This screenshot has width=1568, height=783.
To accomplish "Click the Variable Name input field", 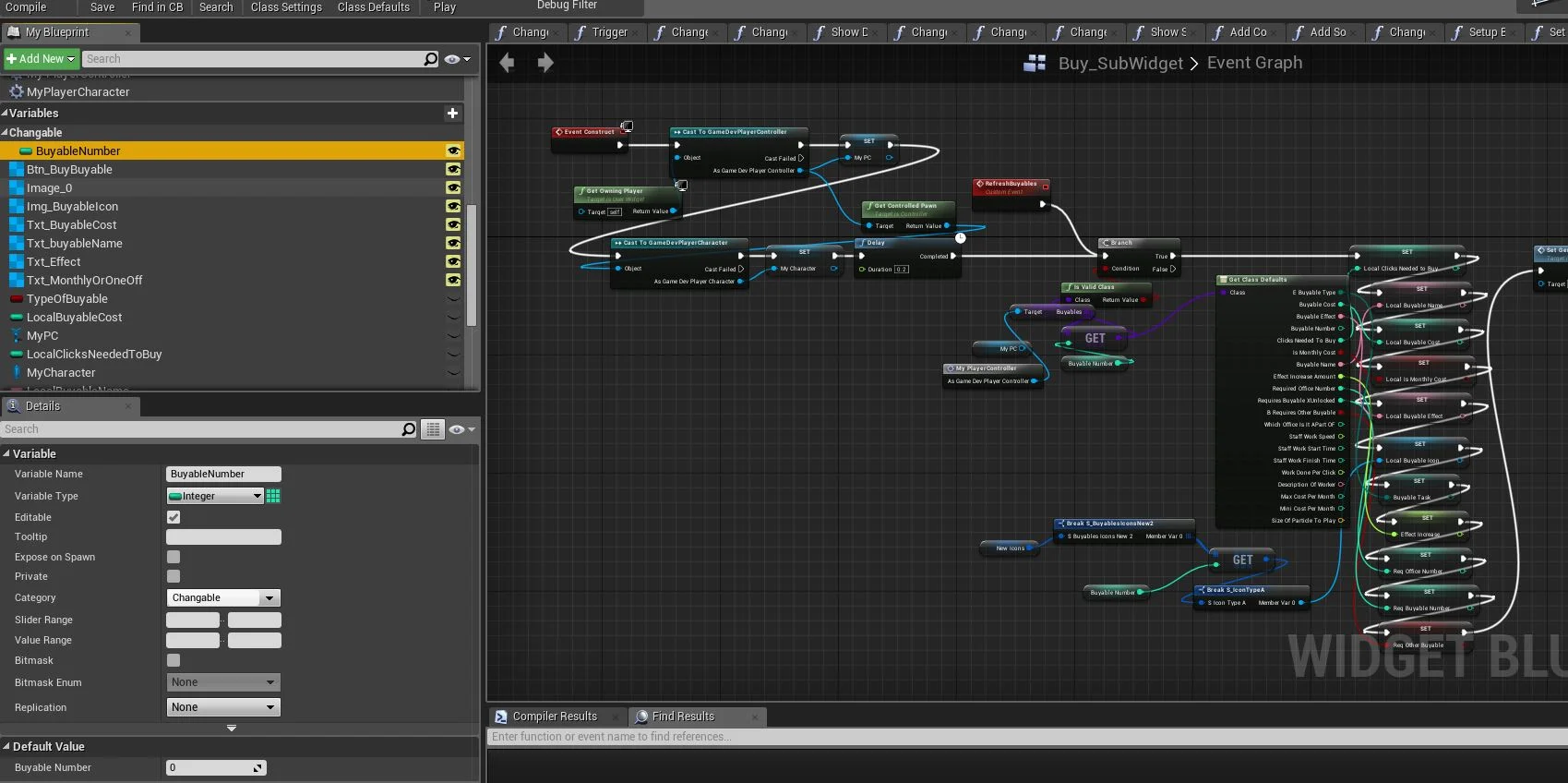I will [x=223, y=474].
